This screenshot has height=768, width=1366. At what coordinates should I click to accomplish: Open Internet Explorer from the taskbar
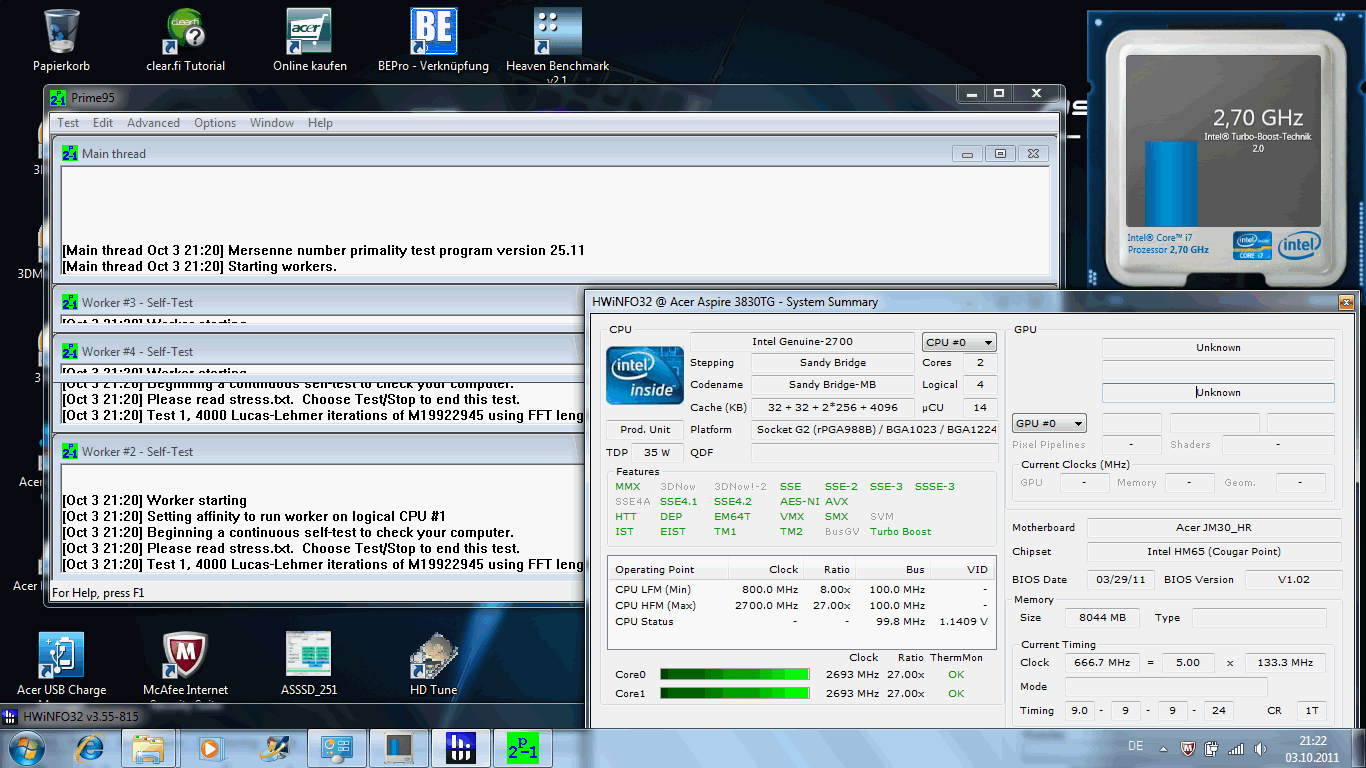[x=90, y=748]
